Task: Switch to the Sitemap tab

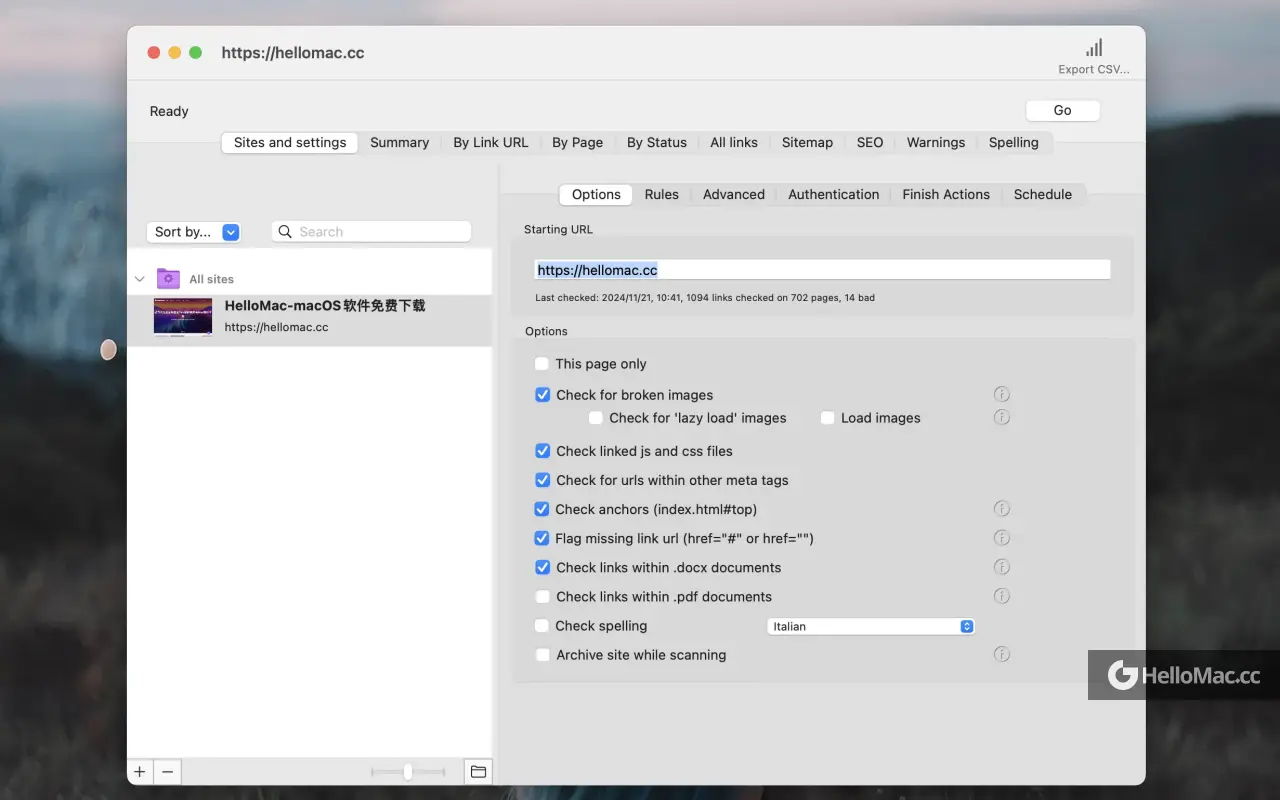Action: (x=807, y=143)
